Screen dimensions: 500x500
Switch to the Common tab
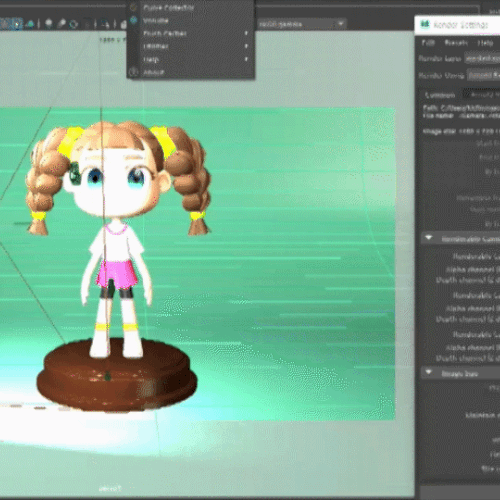click(x=440, y=95)
